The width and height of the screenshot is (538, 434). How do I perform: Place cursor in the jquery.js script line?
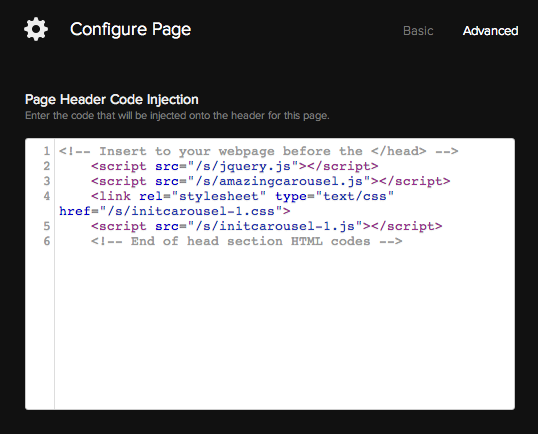coord(235,166)
